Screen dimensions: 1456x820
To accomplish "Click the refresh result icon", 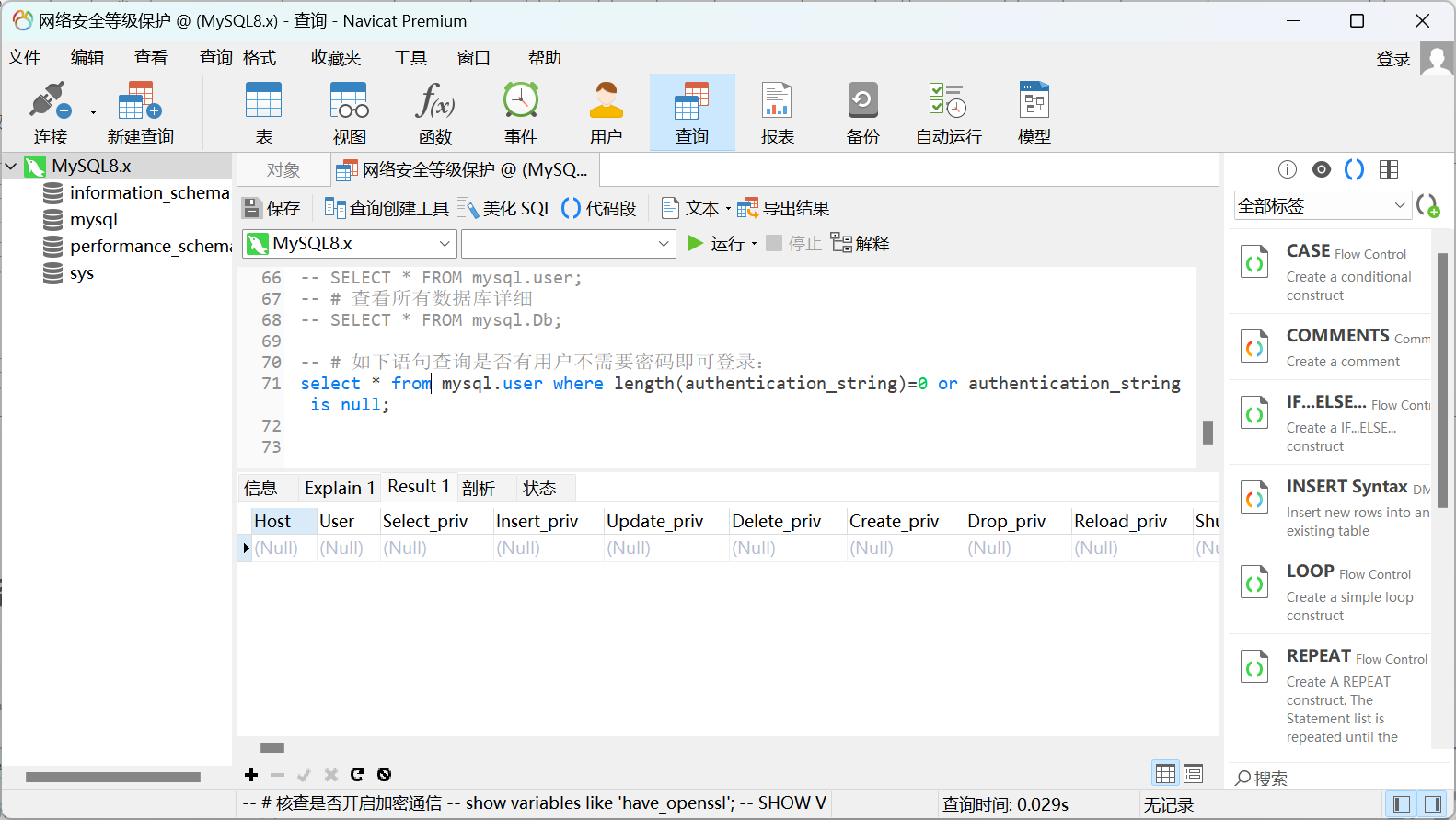I will [357, 775].
